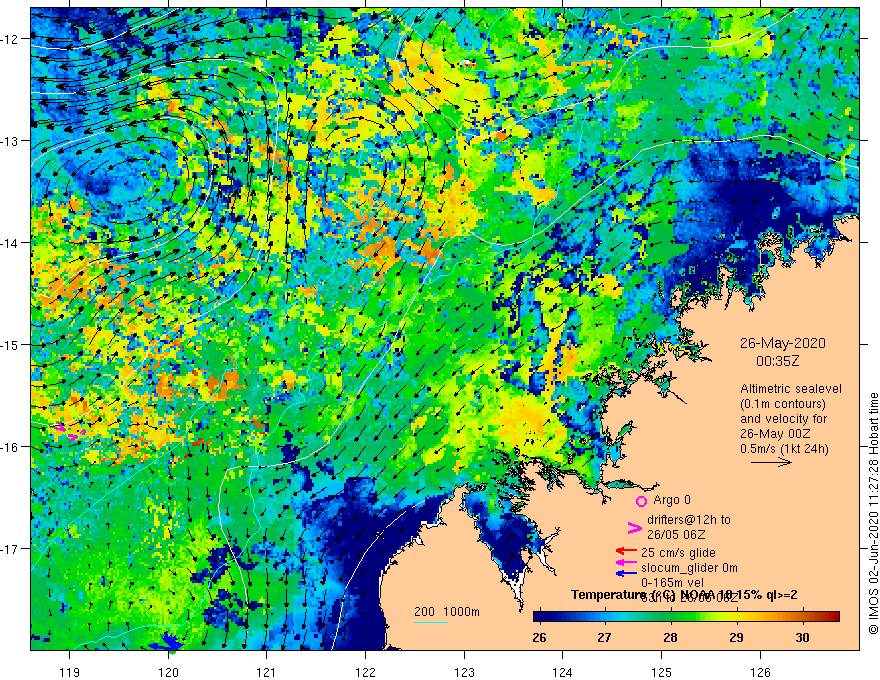This screenshot has width=880, height=680.
Task: Click the '200 1000m' isobath label
Action: coord(447,612)
